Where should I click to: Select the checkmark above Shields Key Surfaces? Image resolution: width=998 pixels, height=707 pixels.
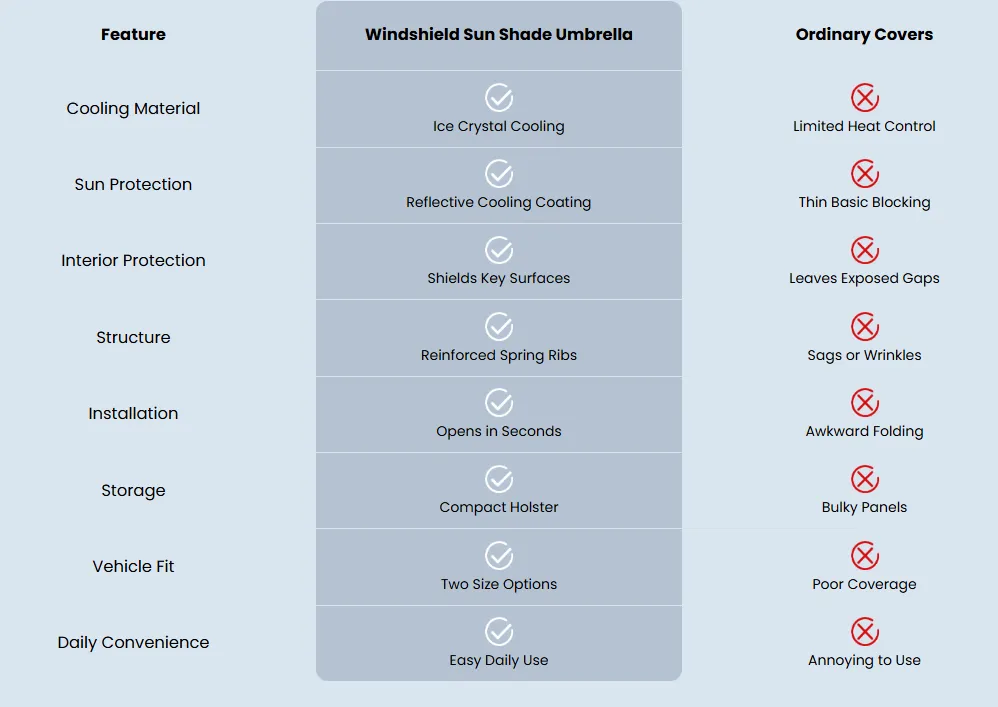(x=499, y=250)
